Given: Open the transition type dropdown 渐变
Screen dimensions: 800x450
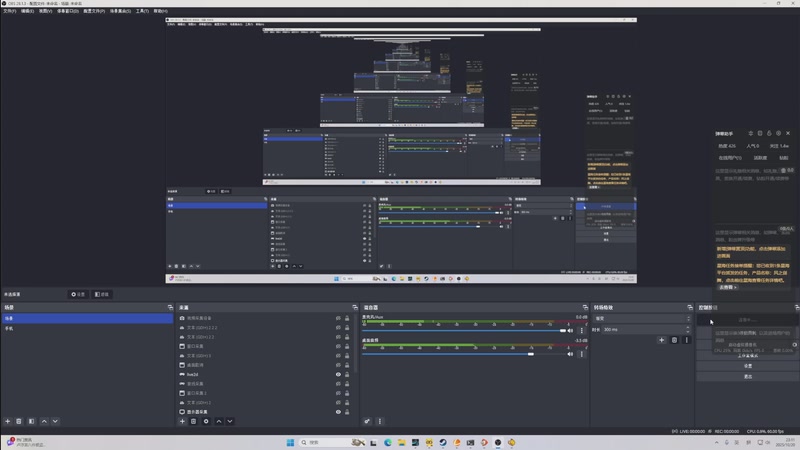Looking at the screenshot, I should [642, 318].
